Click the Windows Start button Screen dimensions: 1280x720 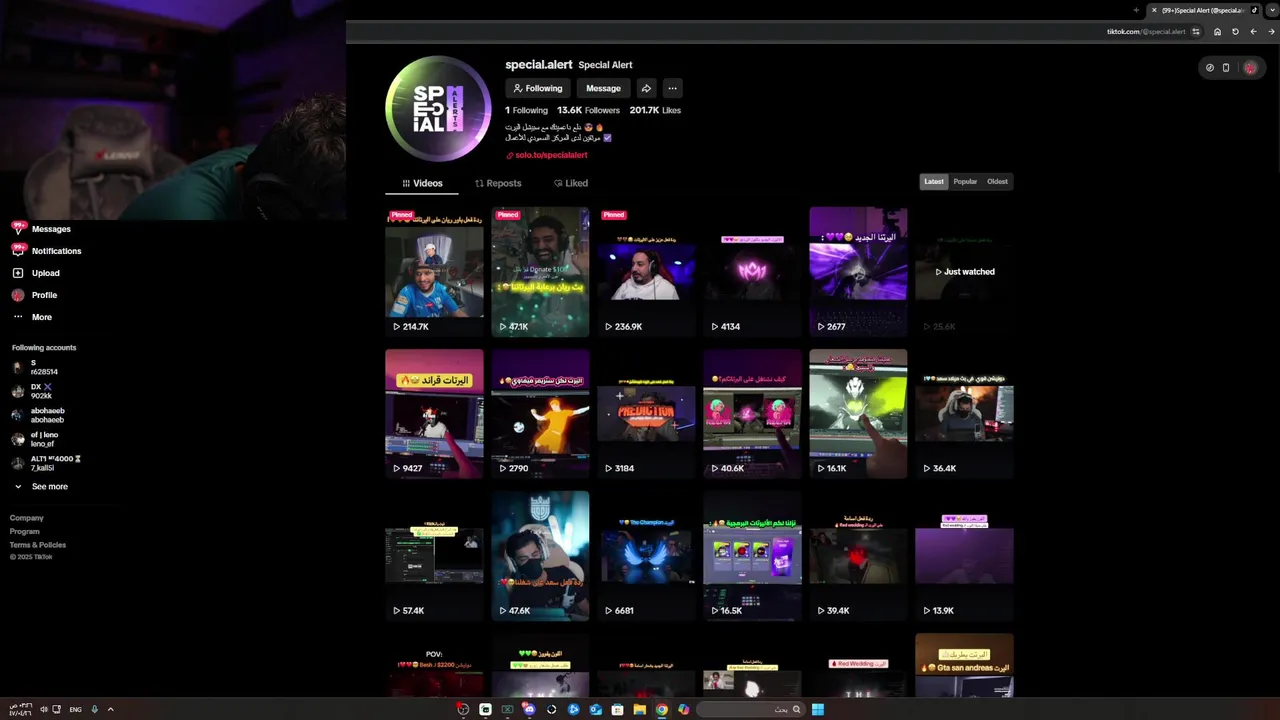(817, 709)
